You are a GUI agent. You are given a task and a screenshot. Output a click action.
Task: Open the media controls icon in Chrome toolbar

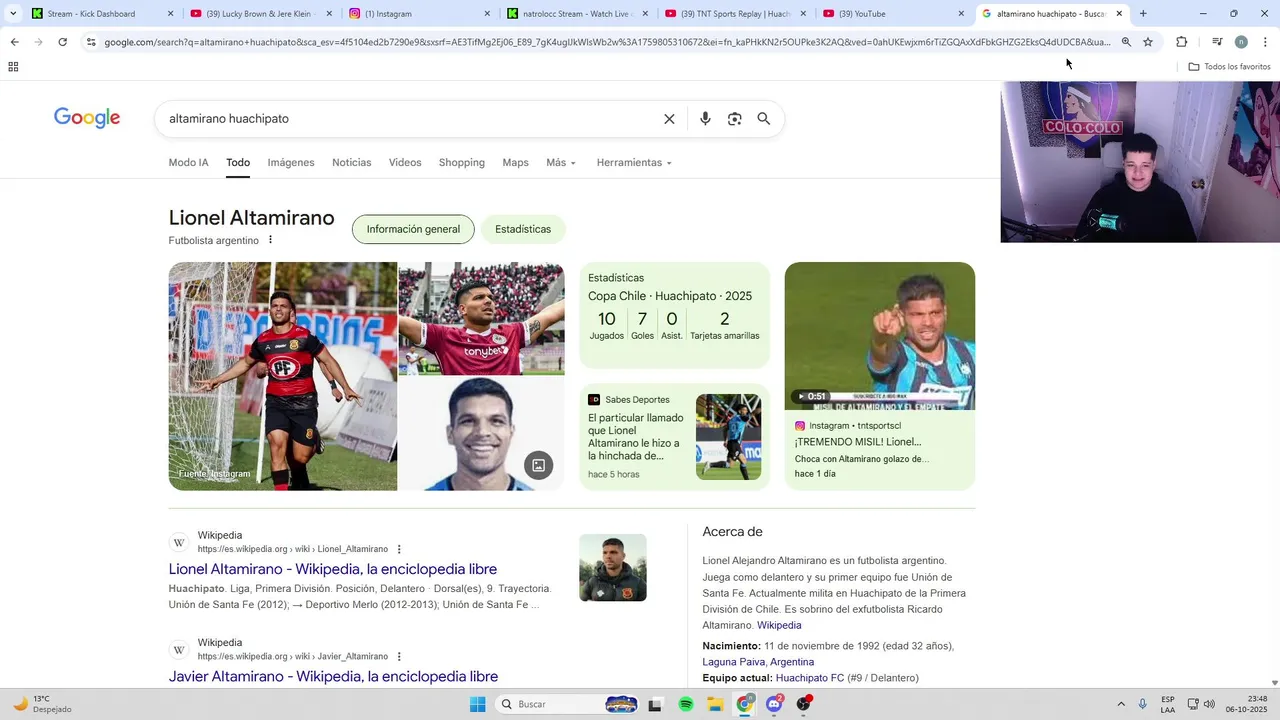[x=1217, y=42]
